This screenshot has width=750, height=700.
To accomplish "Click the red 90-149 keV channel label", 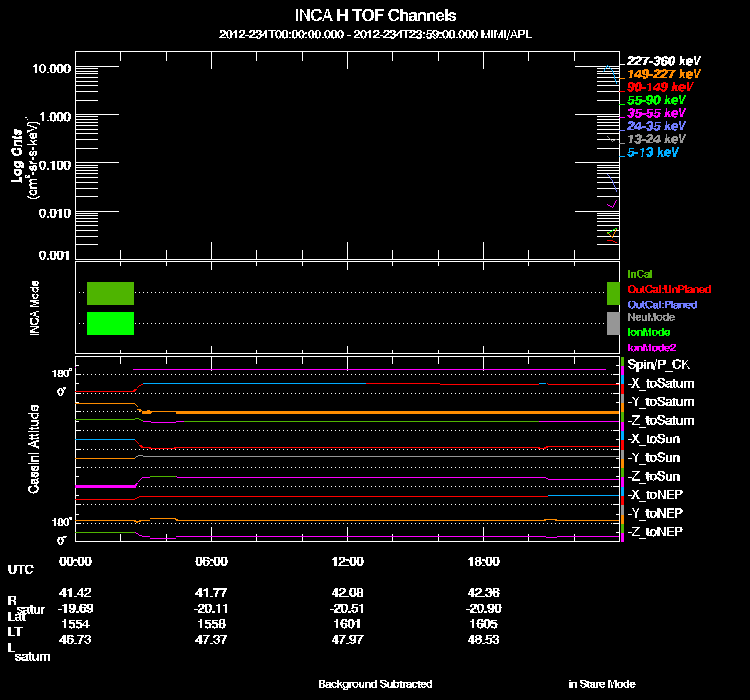I will click(656, 87).
